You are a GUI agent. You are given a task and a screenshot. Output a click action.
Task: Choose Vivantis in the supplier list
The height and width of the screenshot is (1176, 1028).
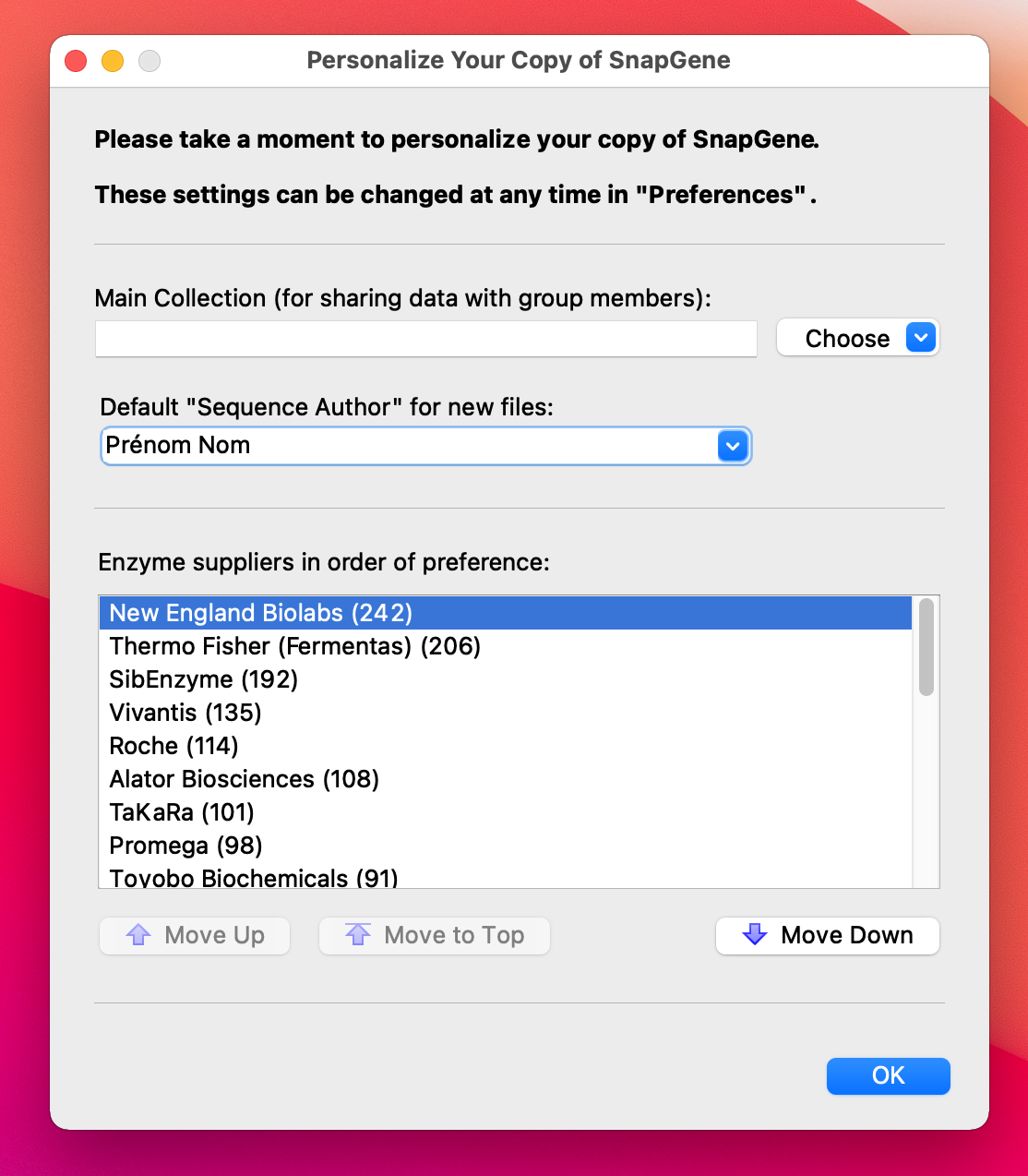pos(185,713)
